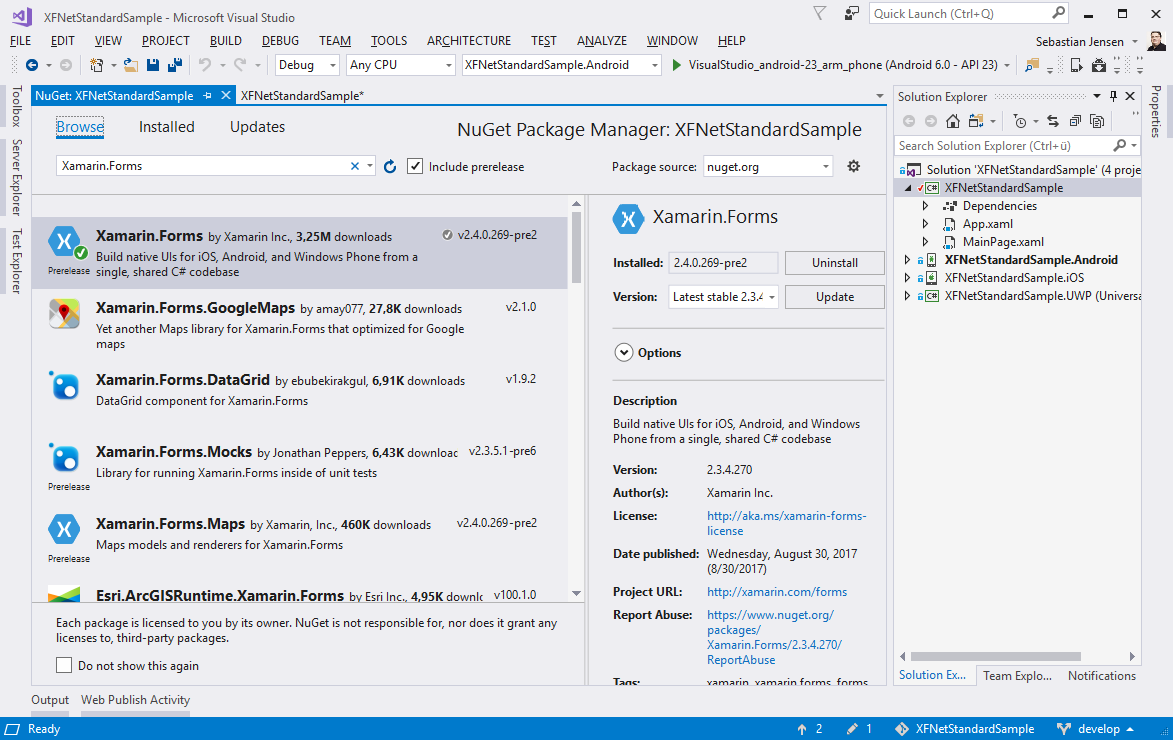Open the ARCHITECTURE menu

pyautogui.click(x=468, y=41)
